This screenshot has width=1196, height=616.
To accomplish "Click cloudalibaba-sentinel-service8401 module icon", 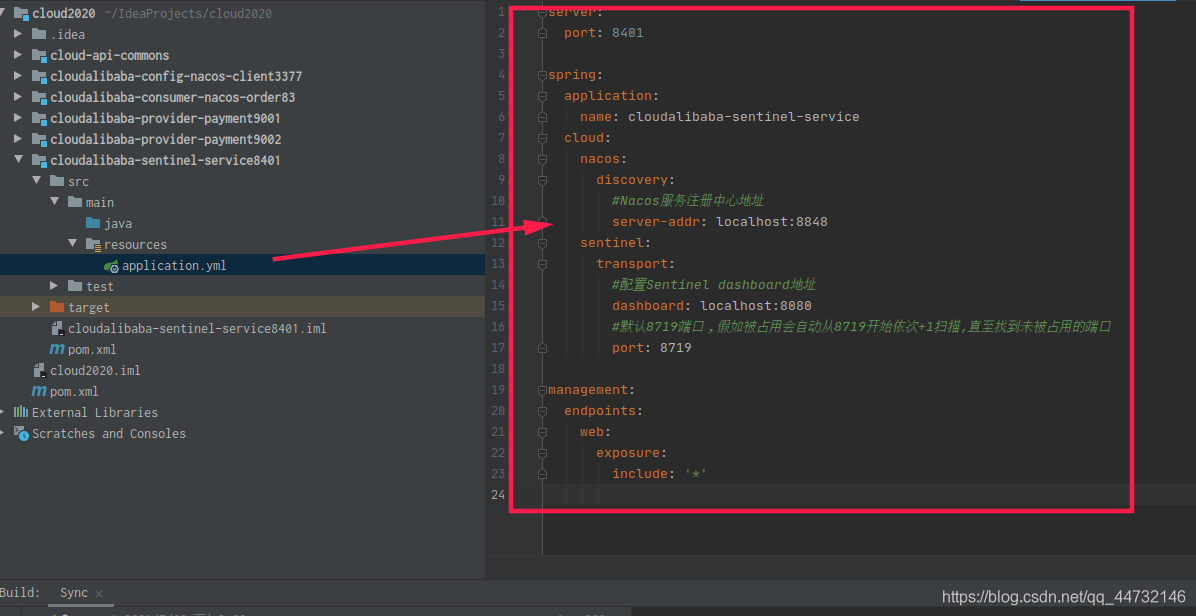I will pos(39,160).
